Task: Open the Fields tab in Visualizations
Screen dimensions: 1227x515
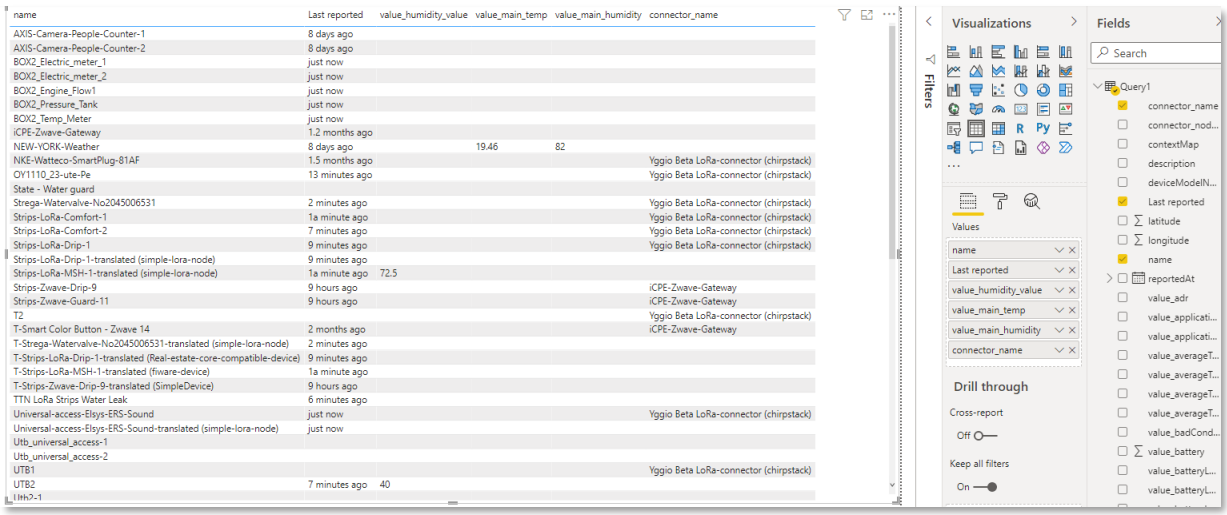Action: [966, 201]
